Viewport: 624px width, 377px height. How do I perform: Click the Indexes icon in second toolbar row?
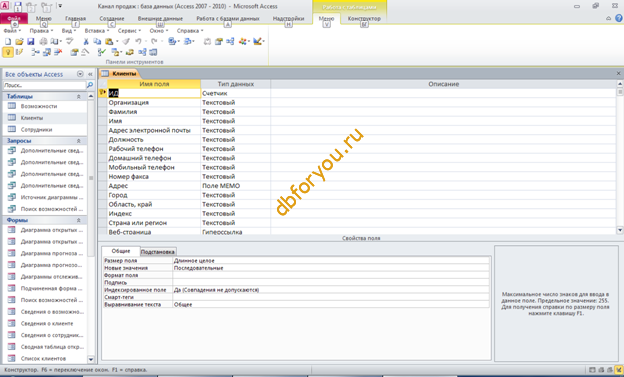pos(85,52)
